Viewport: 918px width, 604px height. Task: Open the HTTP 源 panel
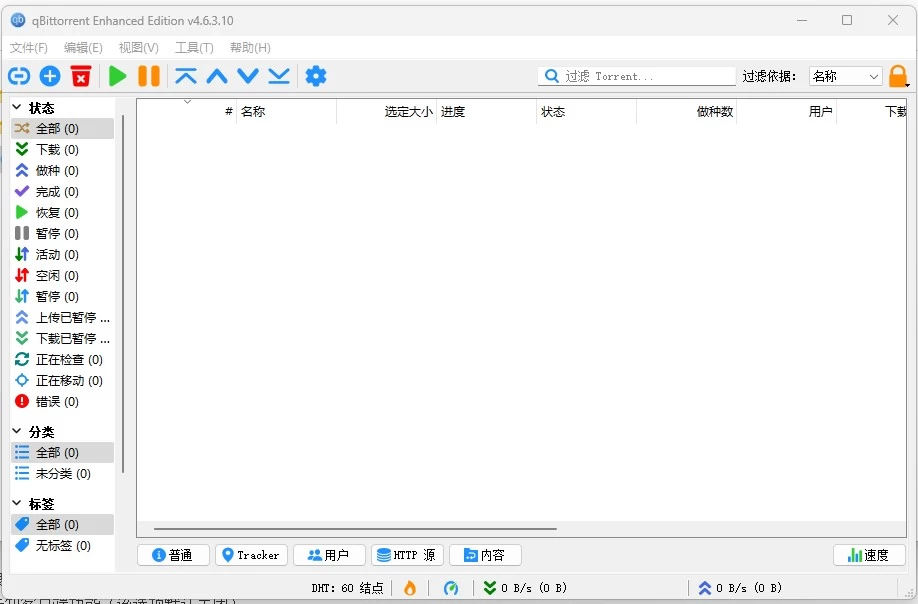pos(407,555)
